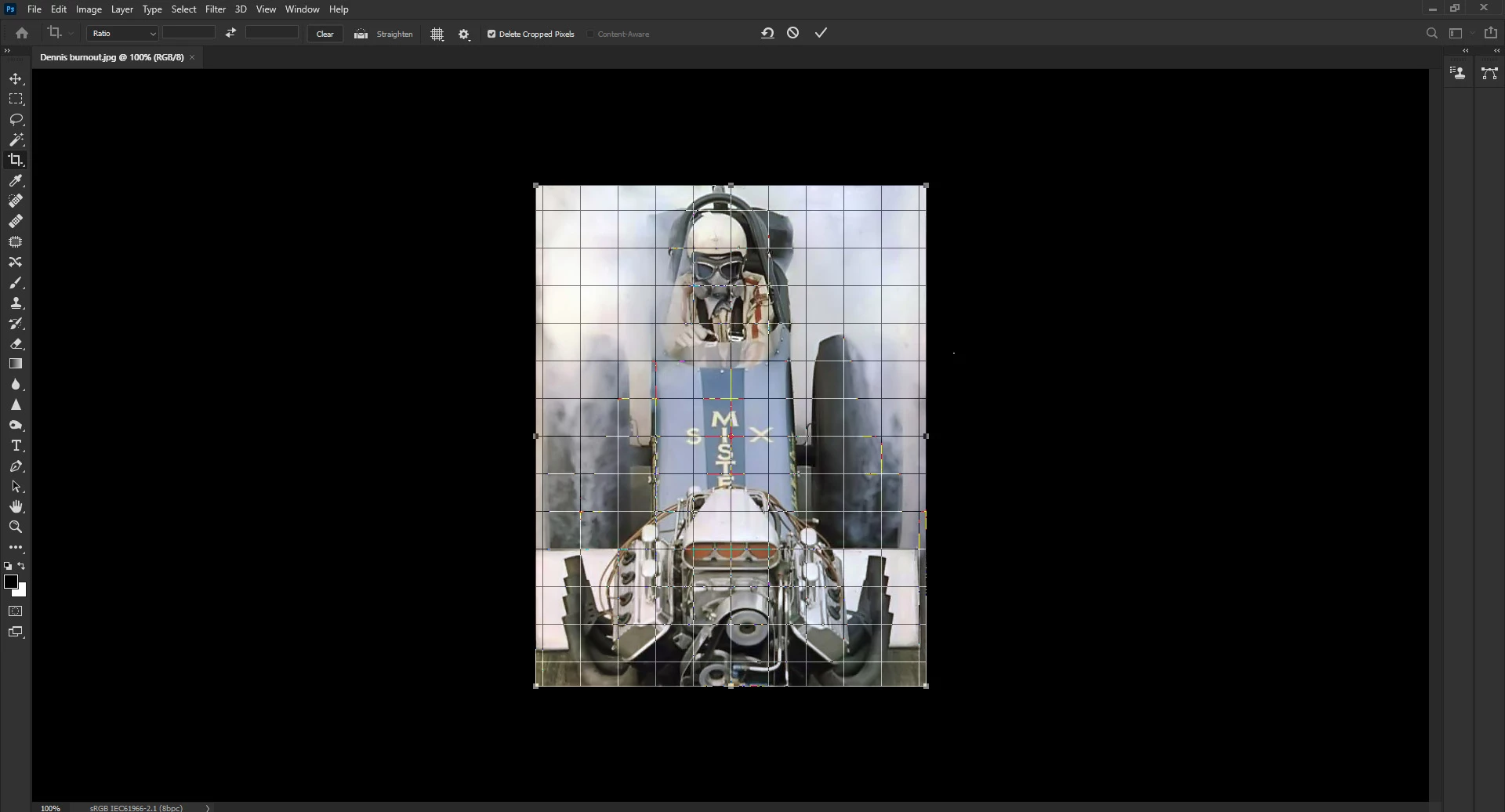Select the Eyedropper tool
Viewport: 1505px width, 812px height.
tap(16, 181)
